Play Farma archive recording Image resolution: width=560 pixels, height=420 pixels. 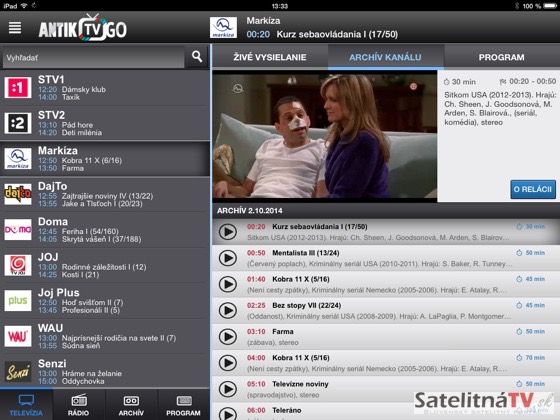tap(228, 337)
